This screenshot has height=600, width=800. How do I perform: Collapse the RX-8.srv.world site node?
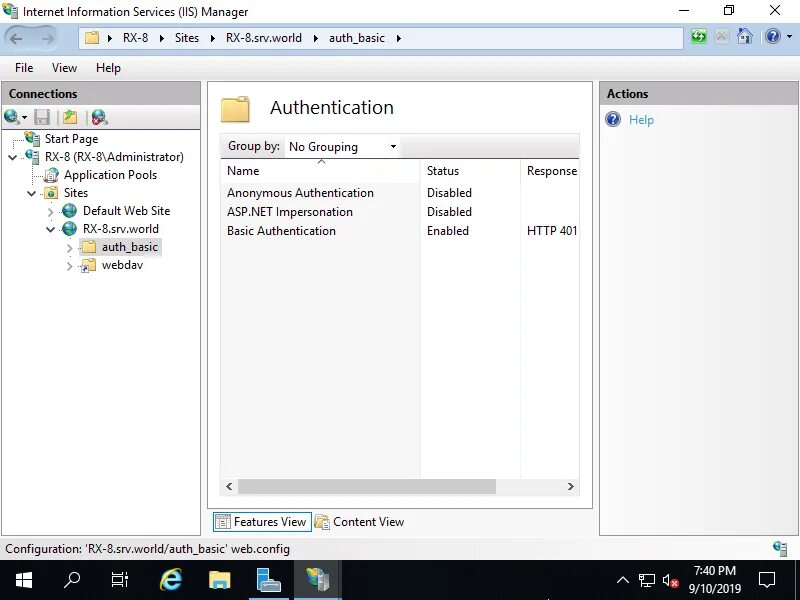point(51,230)
